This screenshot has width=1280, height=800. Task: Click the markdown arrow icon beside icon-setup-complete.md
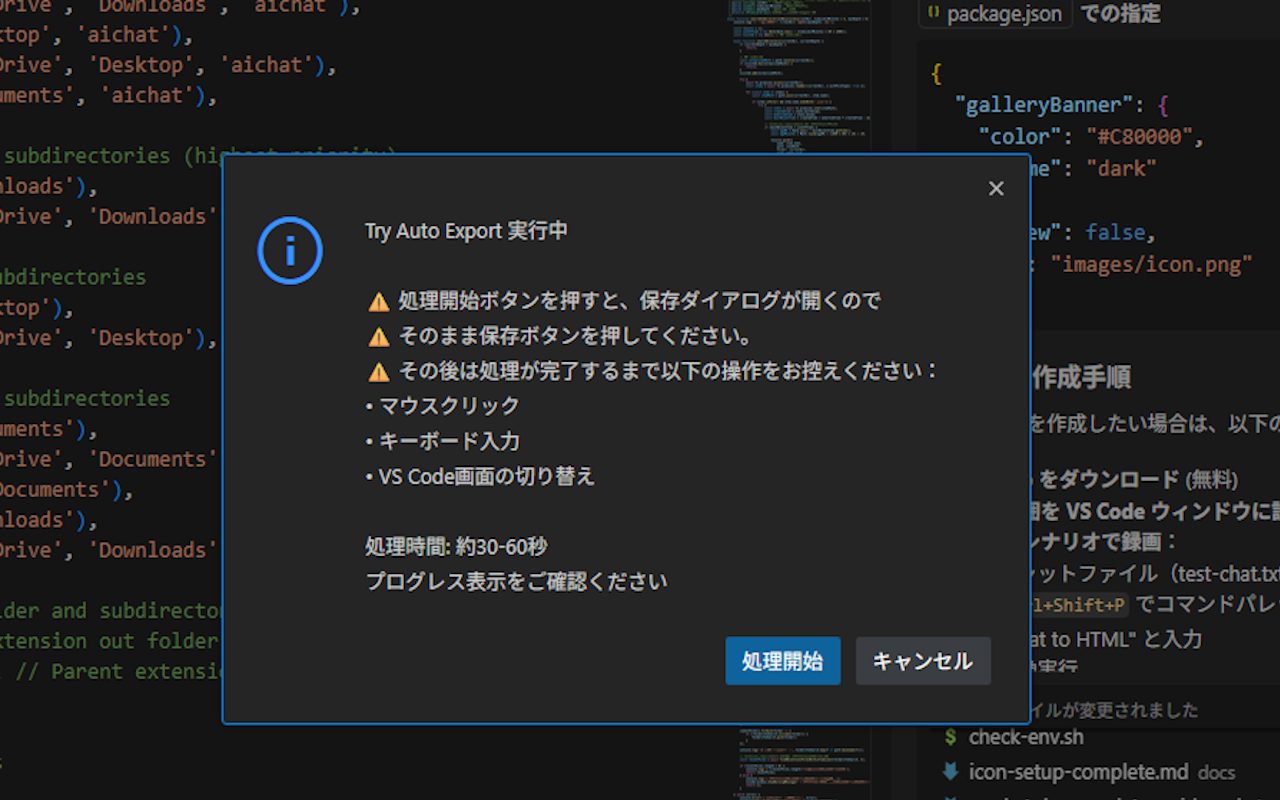[x=950, y=772]
